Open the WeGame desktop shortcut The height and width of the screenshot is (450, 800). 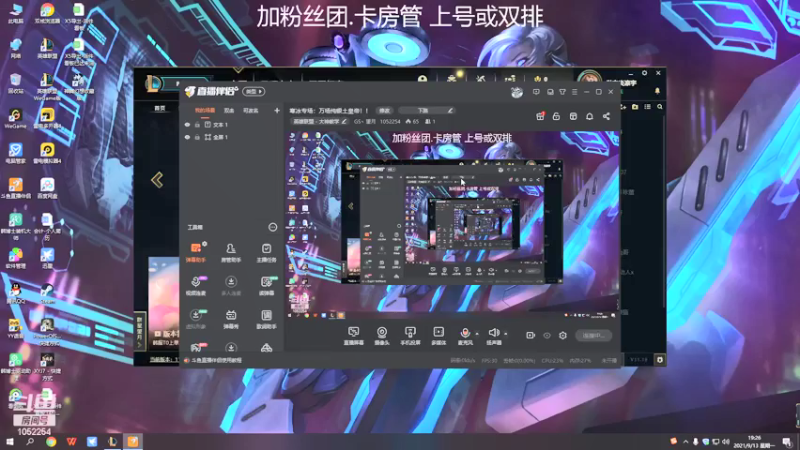tap(15, 118)
